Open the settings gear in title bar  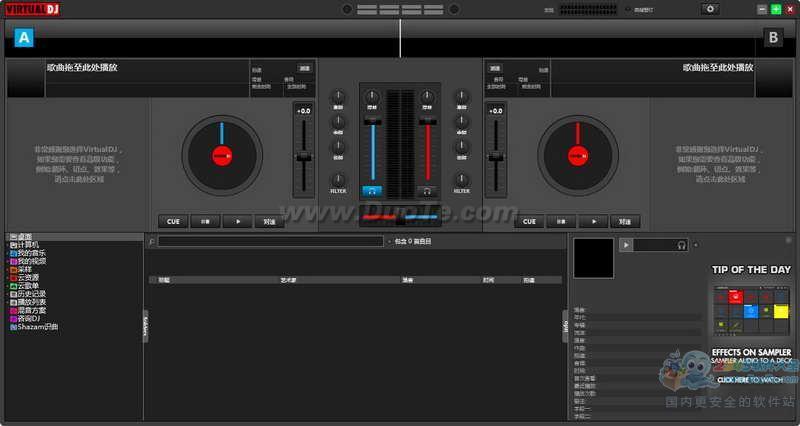pyautogui.click(x=710, y=9)
